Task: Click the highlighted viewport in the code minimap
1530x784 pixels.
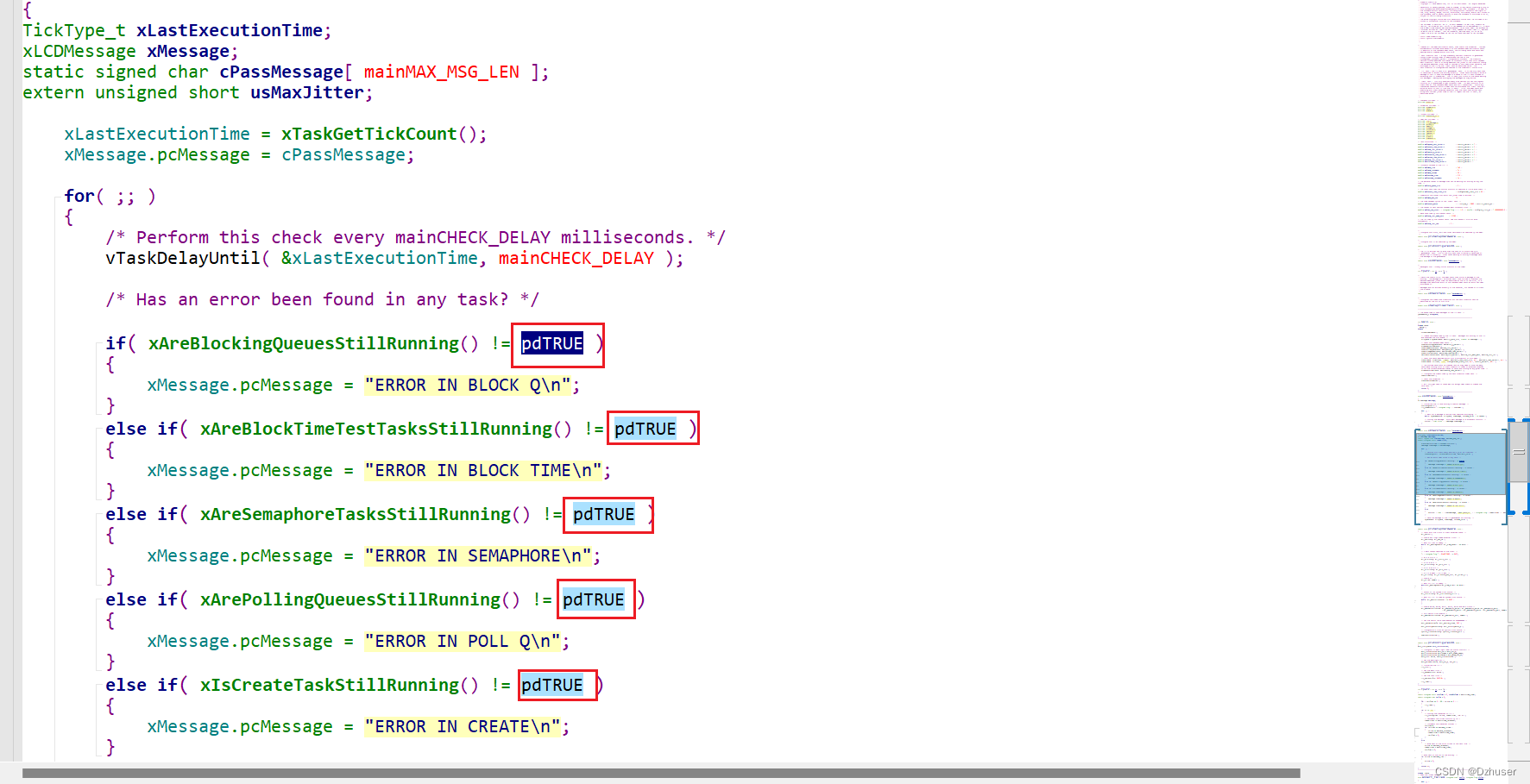Action: 1460,464
